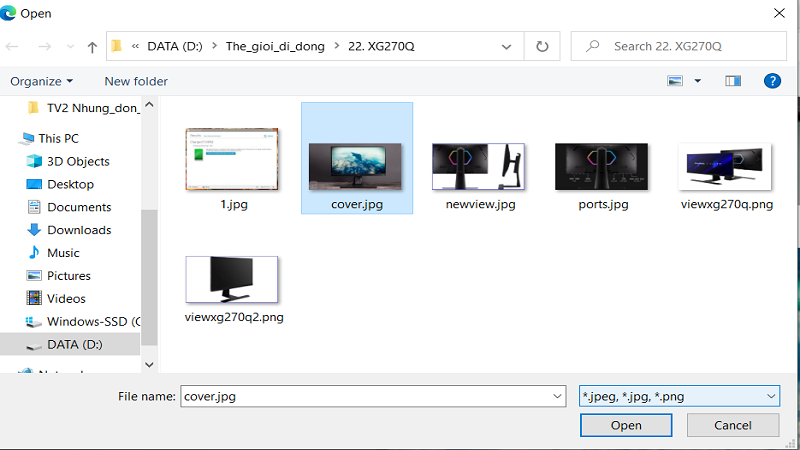
Task: Open Music in sidebar
Action: point(53,253)
